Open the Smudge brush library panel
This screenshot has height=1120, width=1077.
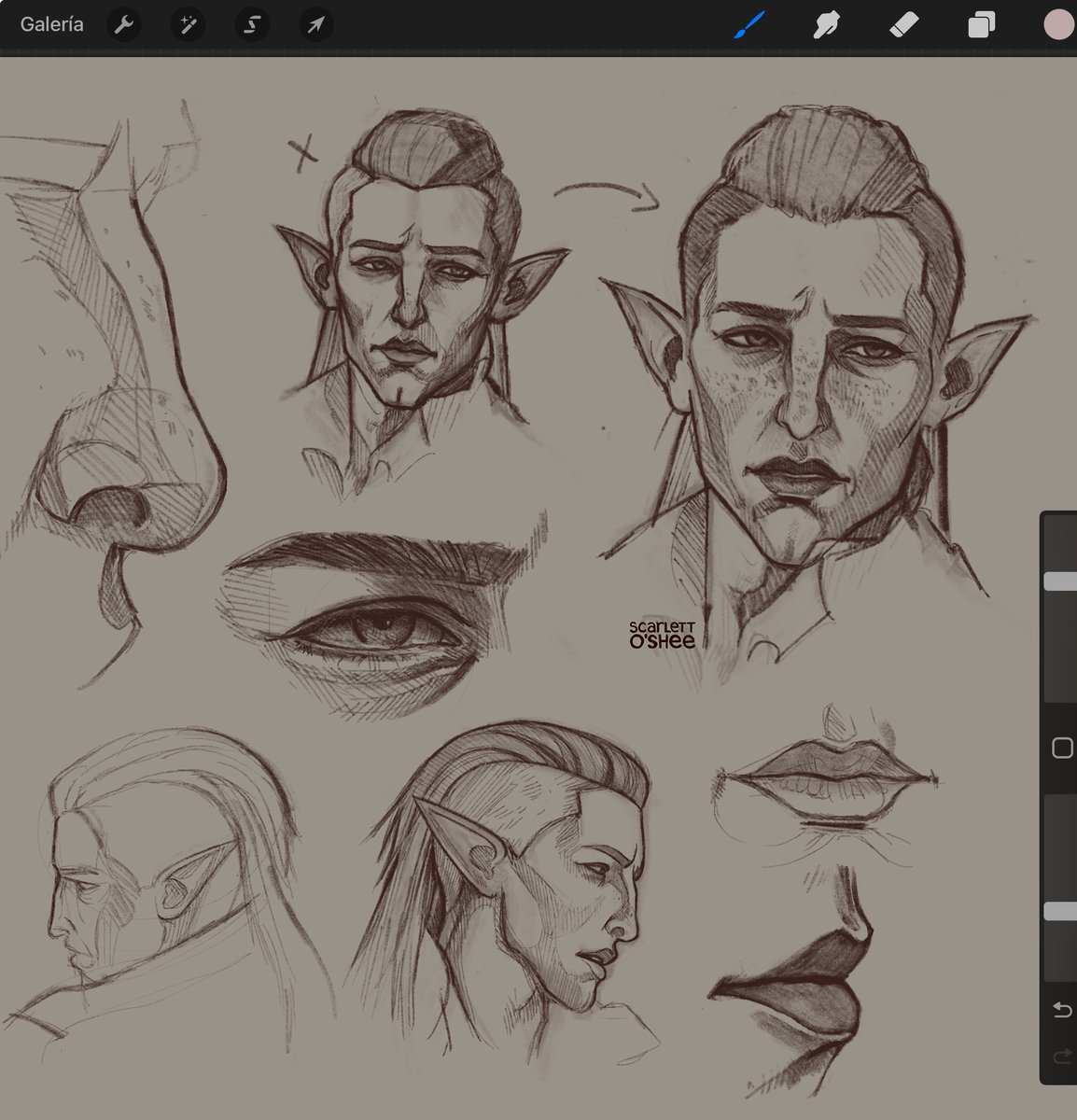[x=825, y=24]
